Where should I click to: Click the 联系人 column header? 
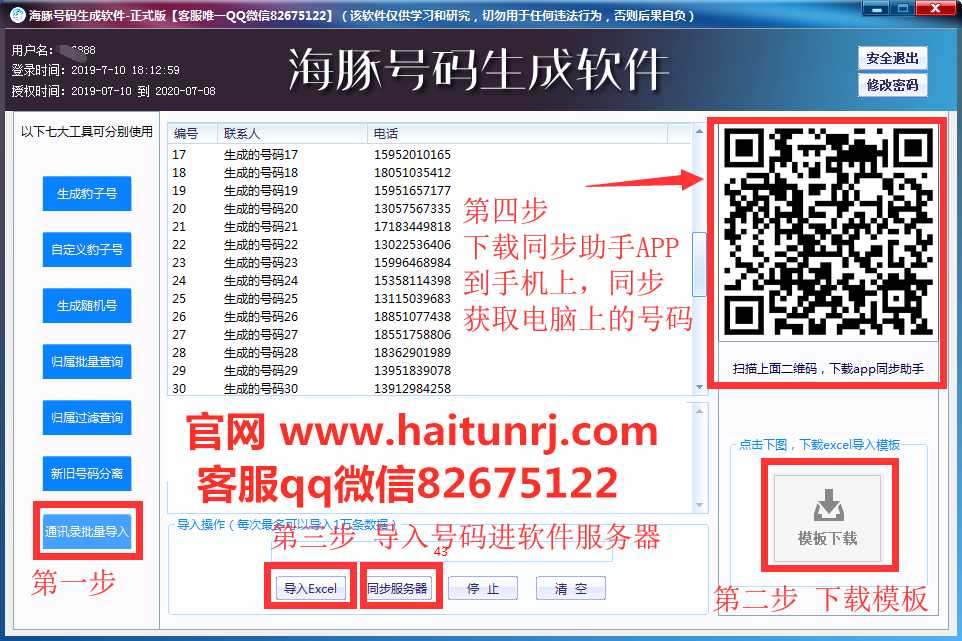[x=292, y=133]
